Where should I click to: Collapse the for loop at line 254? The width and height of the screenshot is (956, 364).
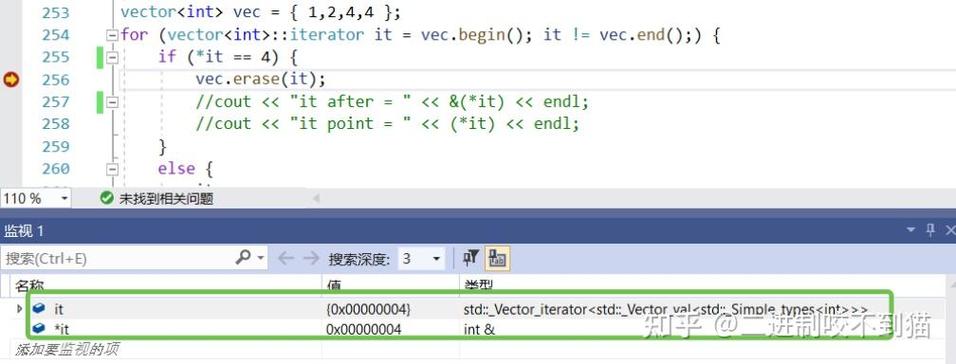[112, 35]
